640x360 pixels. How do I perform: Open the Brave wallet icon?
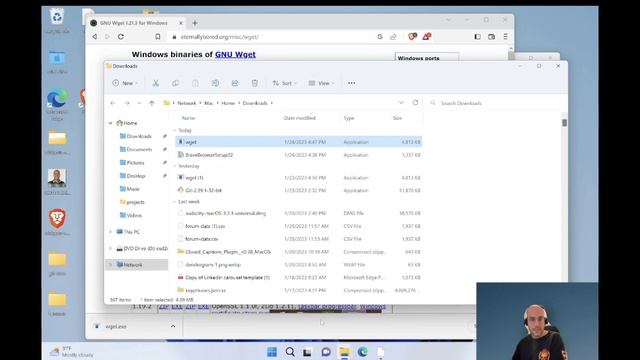(491, 37)
